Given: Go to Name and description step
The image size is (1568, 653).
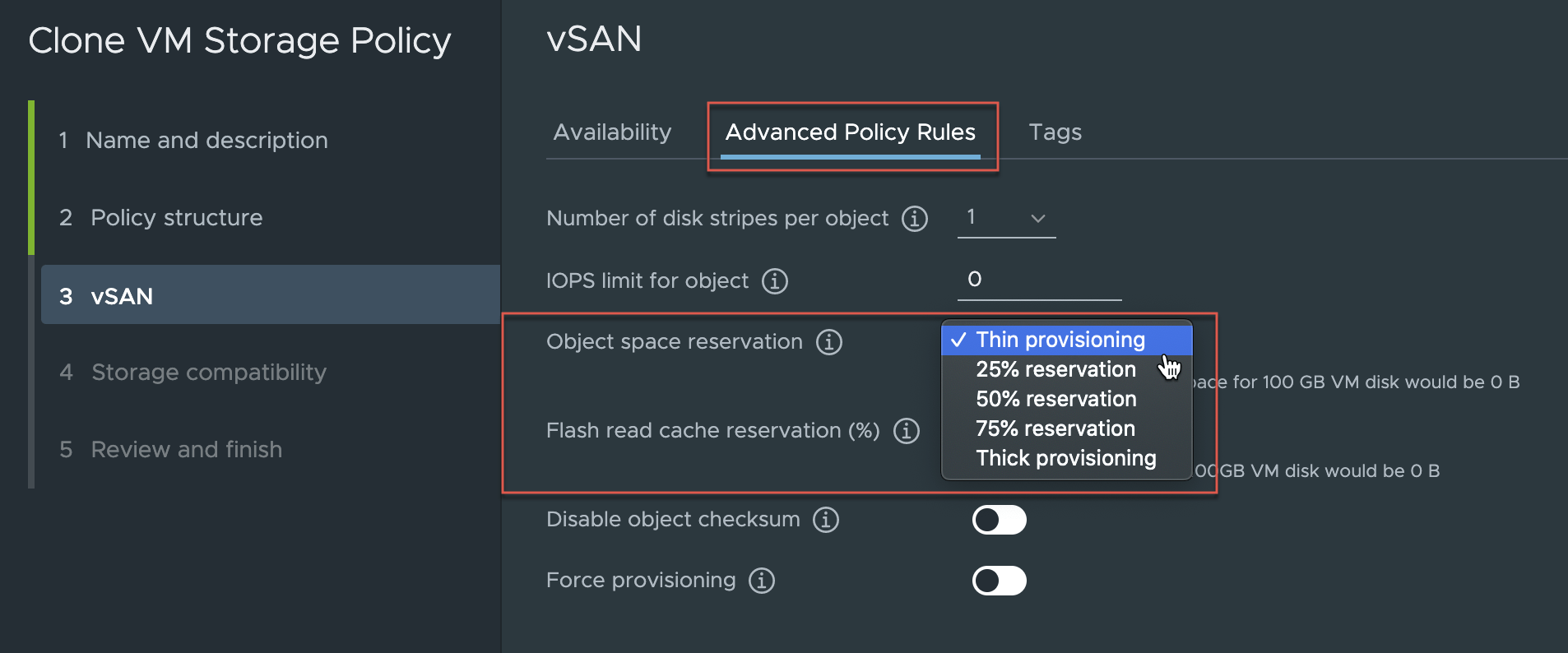Looking at the screenshot, I should tap(206, 141).
